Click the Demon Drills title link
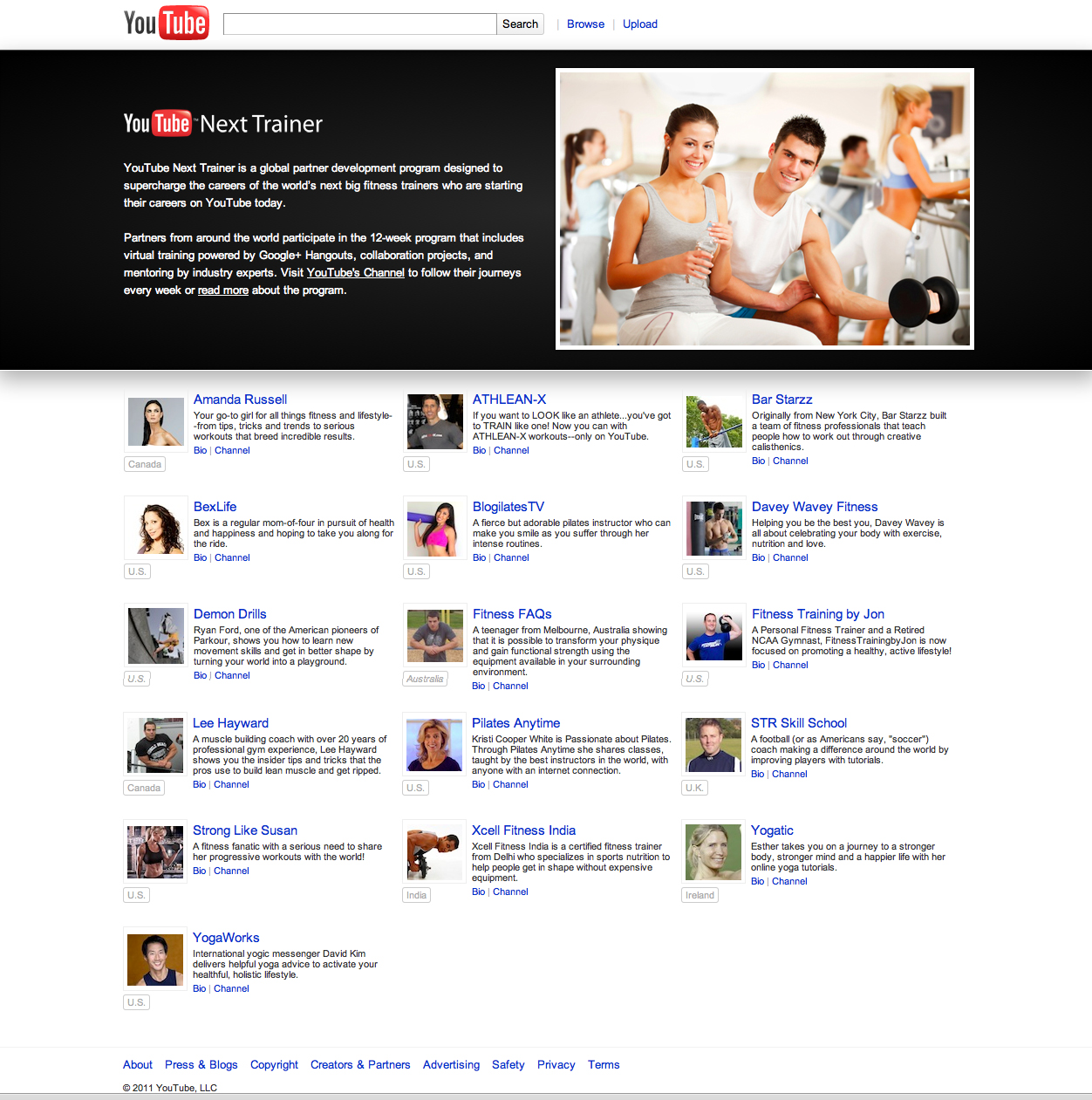 point(230,614)
